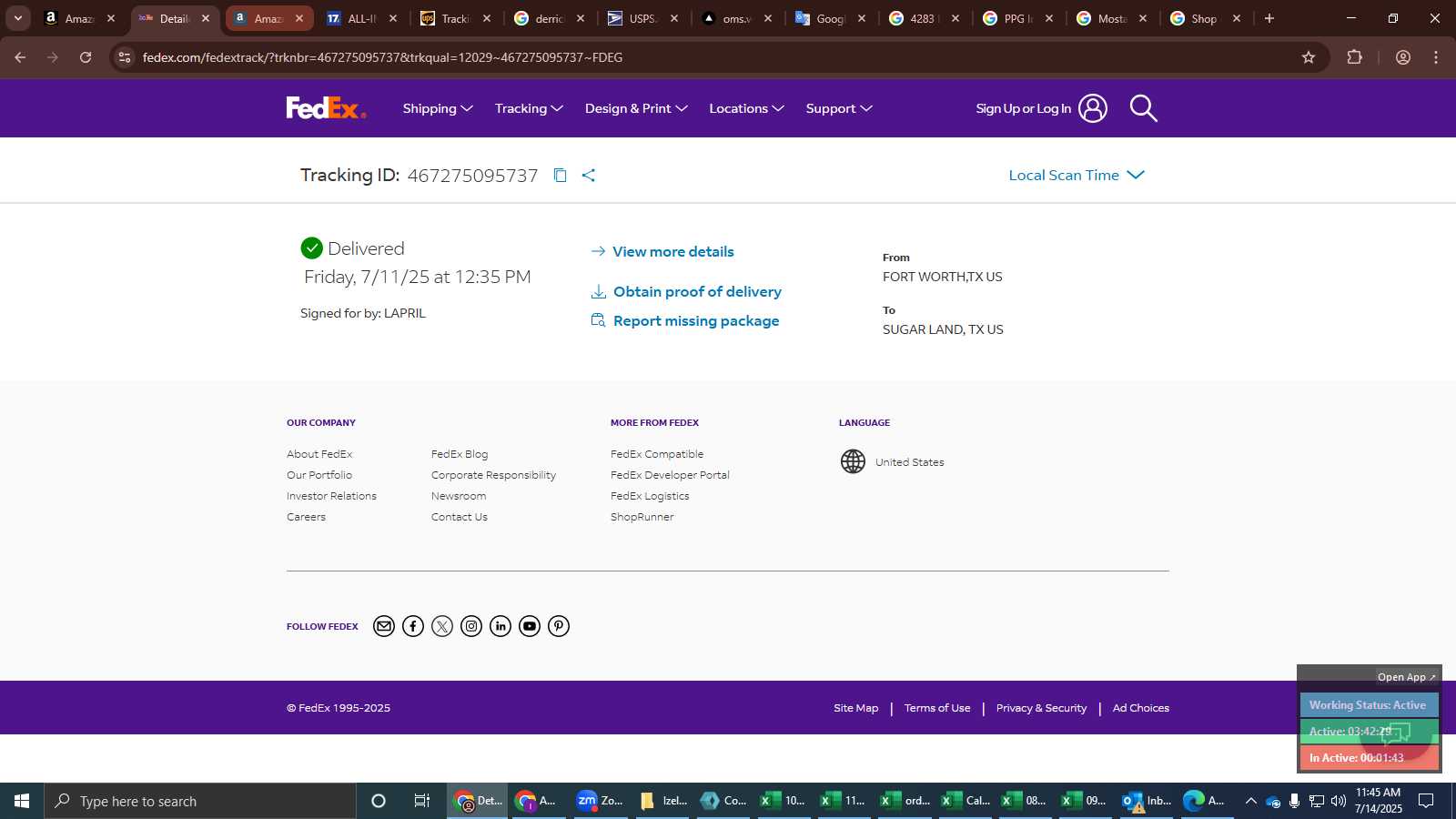Open the Privacy & Security link

tap(1041, 708)
